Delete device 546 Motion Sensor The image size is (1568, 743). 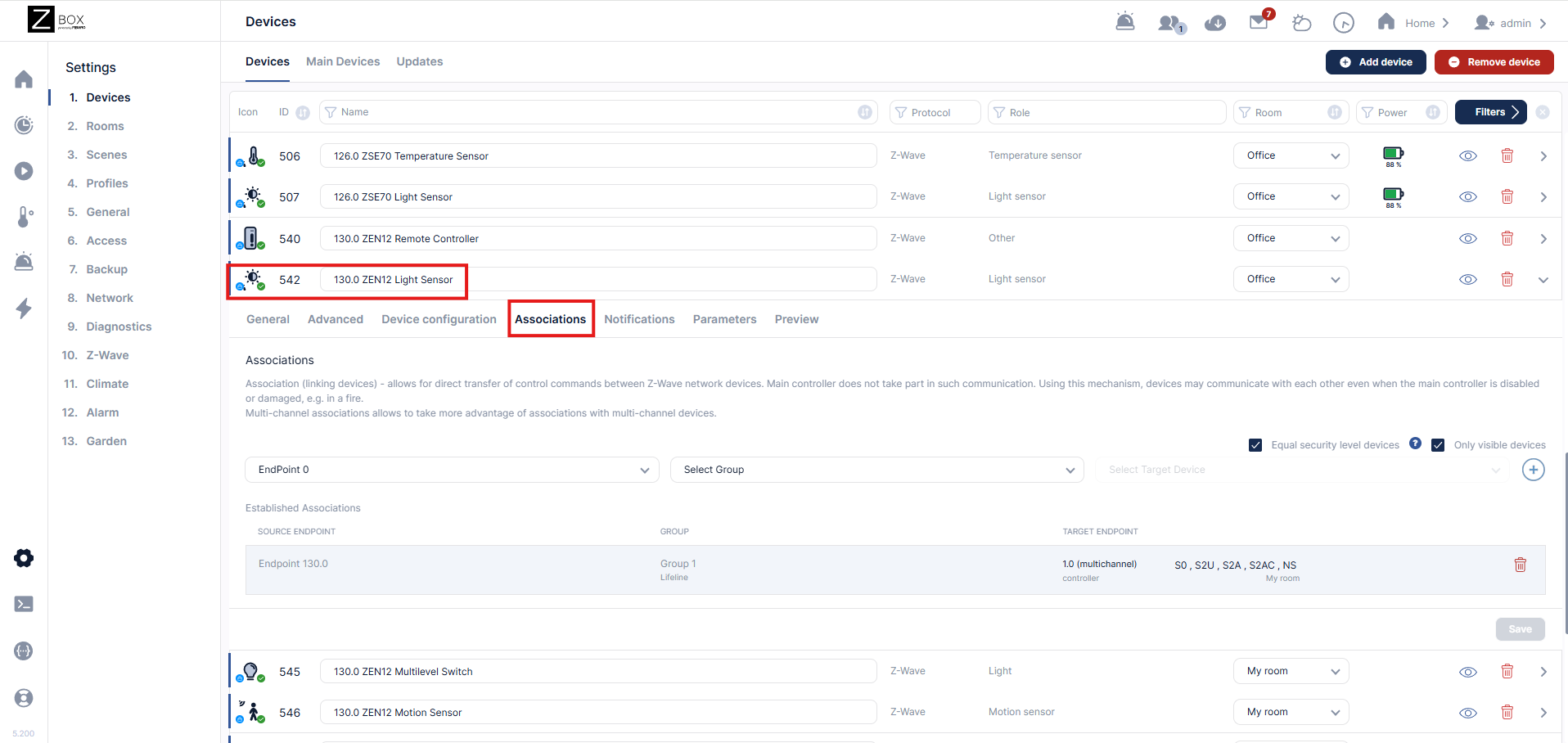tap(1507, 712)
